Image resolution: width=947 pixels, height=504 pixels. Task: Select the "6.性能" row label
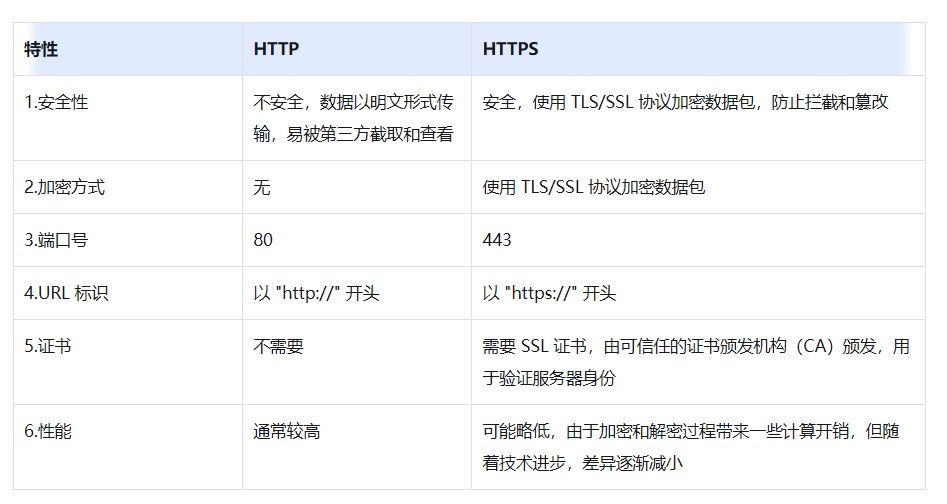click(48, 432)
